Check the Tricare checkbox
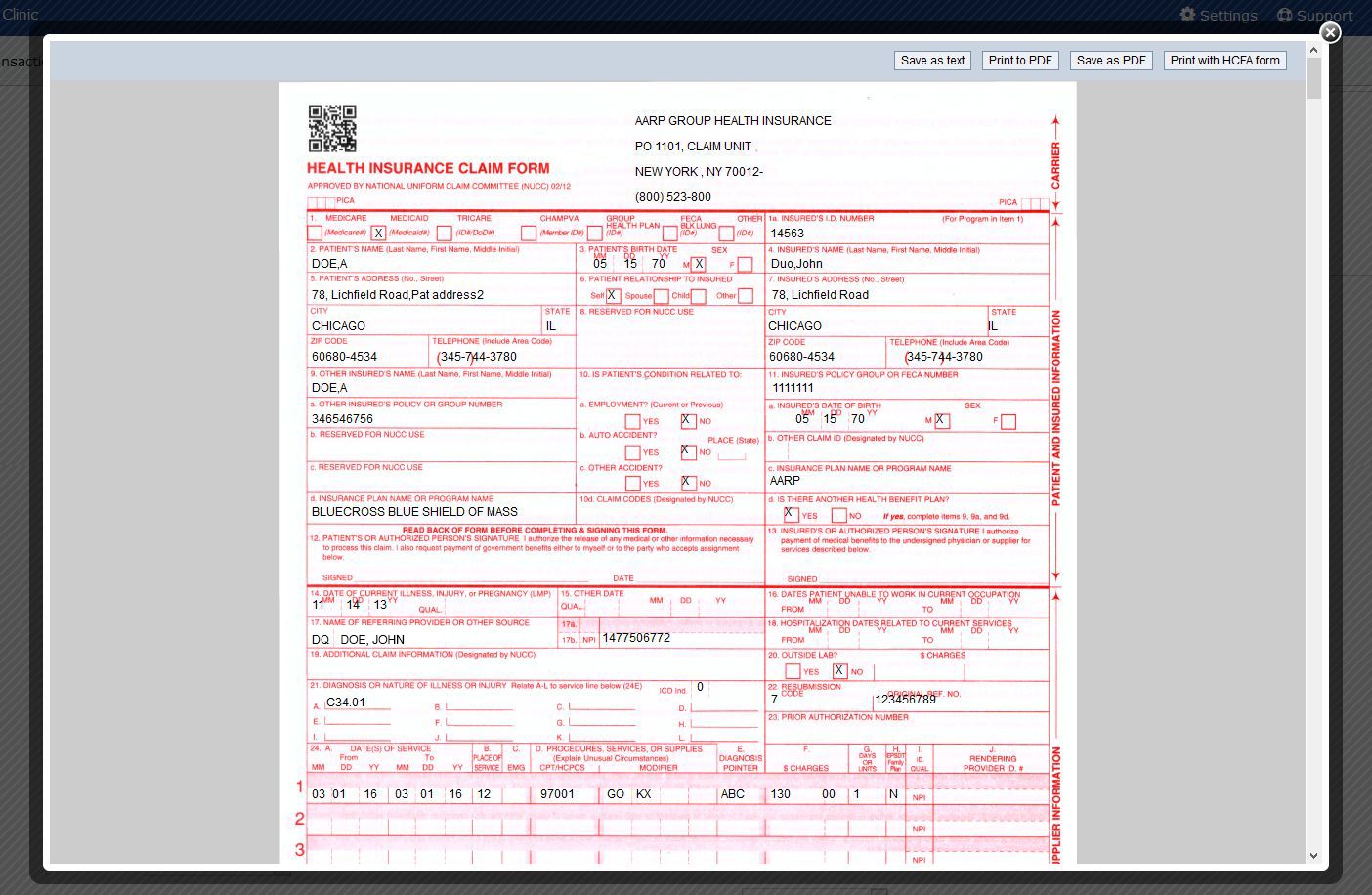 445,234
